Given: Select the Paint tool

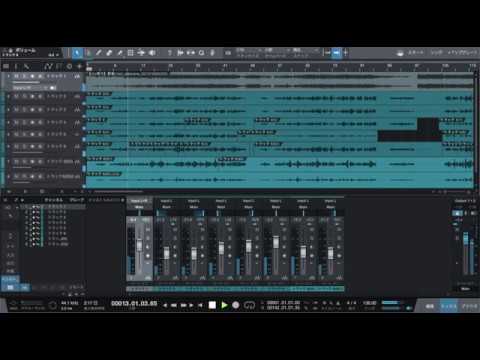Looking at the screenshot, I should (x=120, y=53).
